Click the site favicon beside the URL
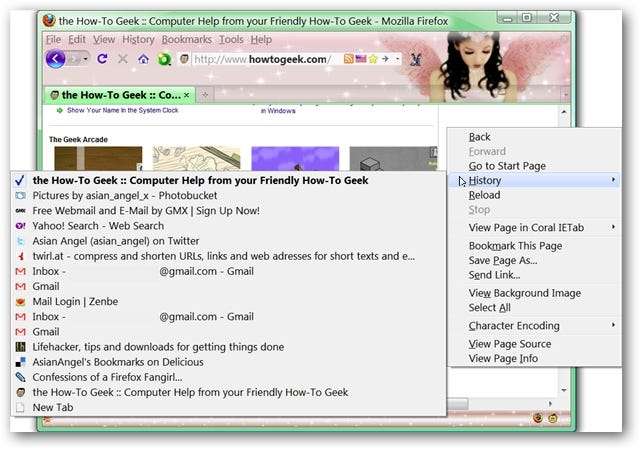The image size is (640, 450). 184,59
